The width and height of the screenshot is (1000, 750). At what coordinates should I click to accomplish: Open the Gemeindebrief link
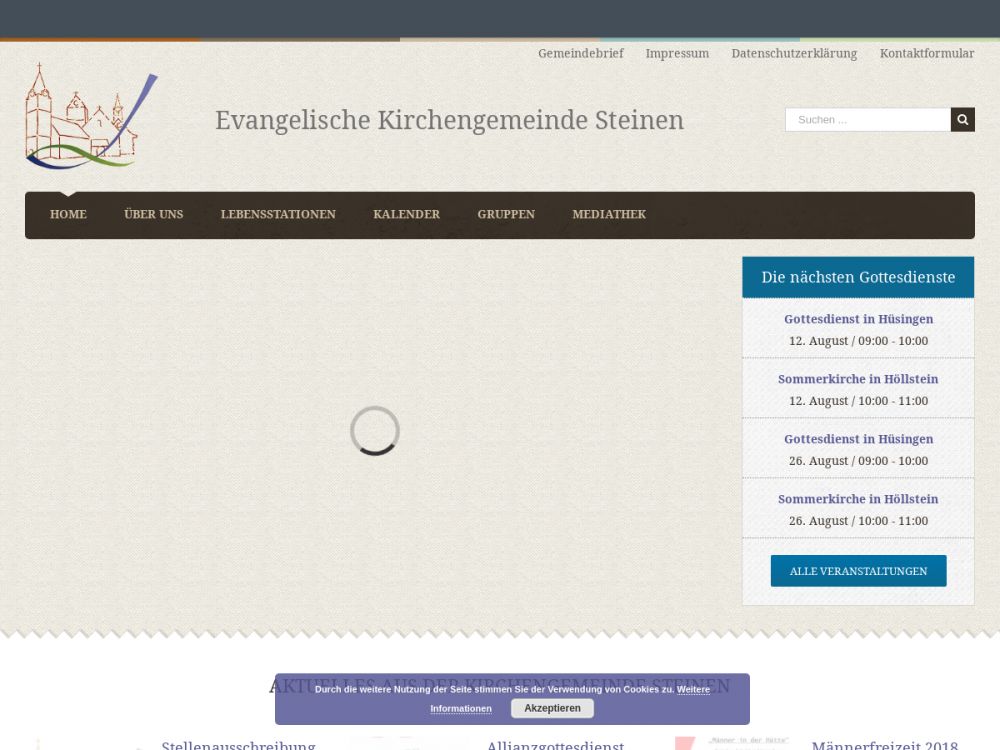click(x=580, y=54)
